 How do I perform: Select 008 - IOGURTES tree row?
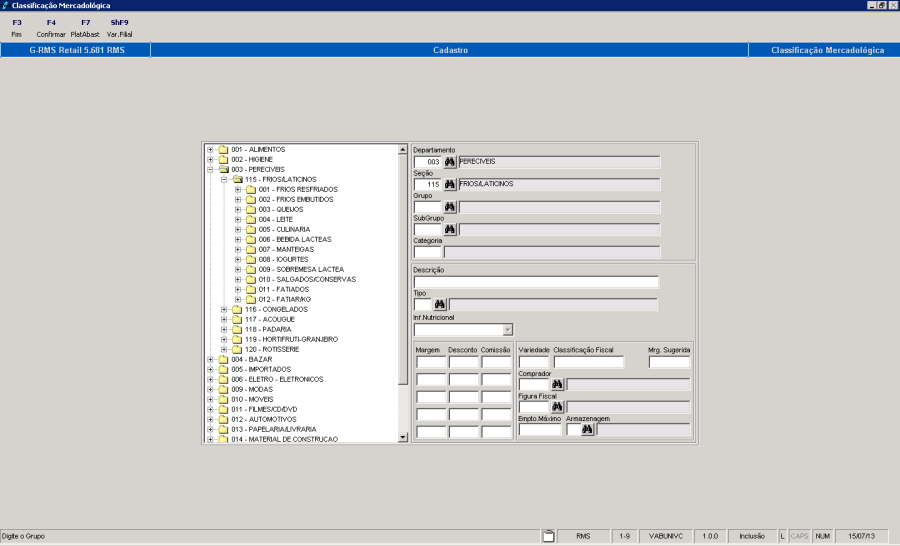pyautogui.click(x=283, y=260)
